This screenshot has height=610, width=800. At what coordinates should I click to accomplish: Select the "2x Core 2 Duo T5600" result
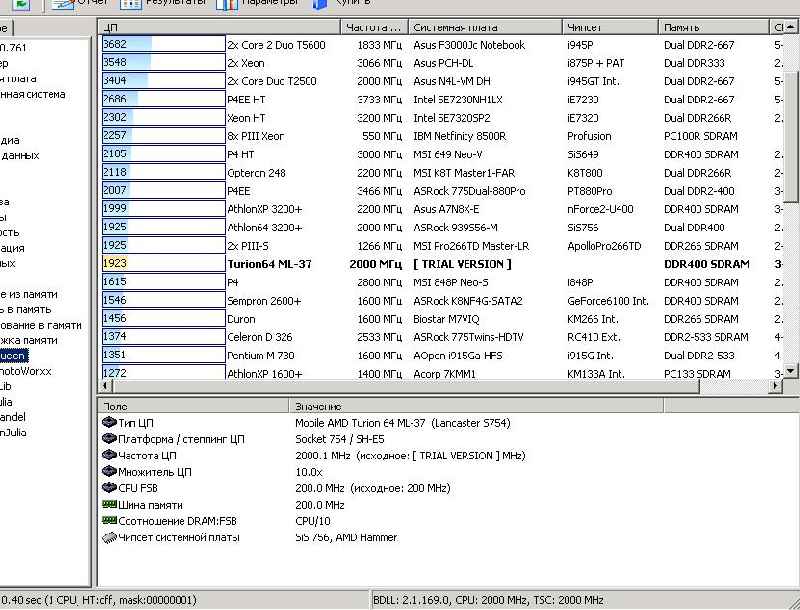pos(276,45)
